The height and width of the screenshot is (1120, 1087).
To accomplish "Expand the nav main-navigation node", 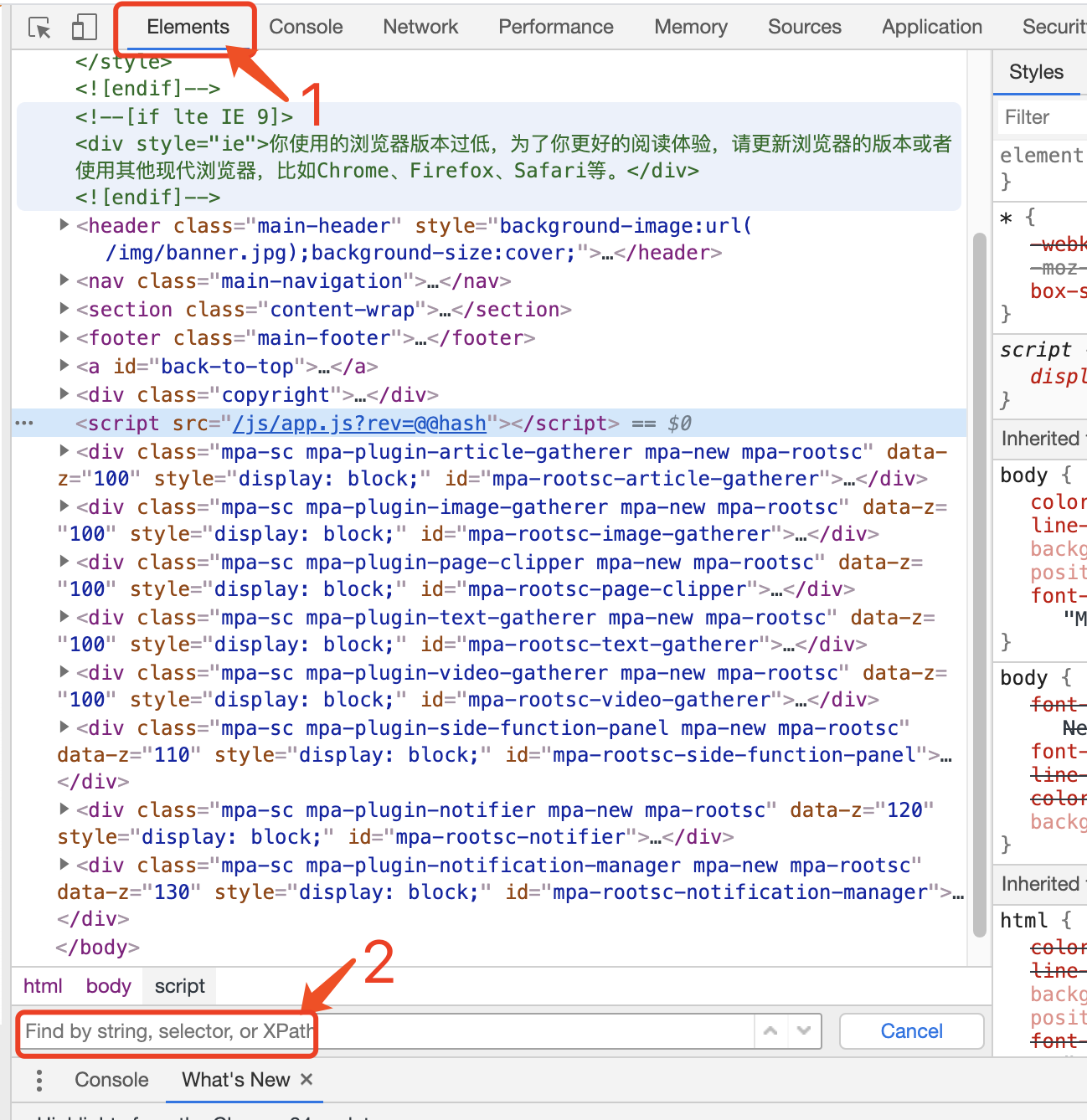I will click(64, 280).
